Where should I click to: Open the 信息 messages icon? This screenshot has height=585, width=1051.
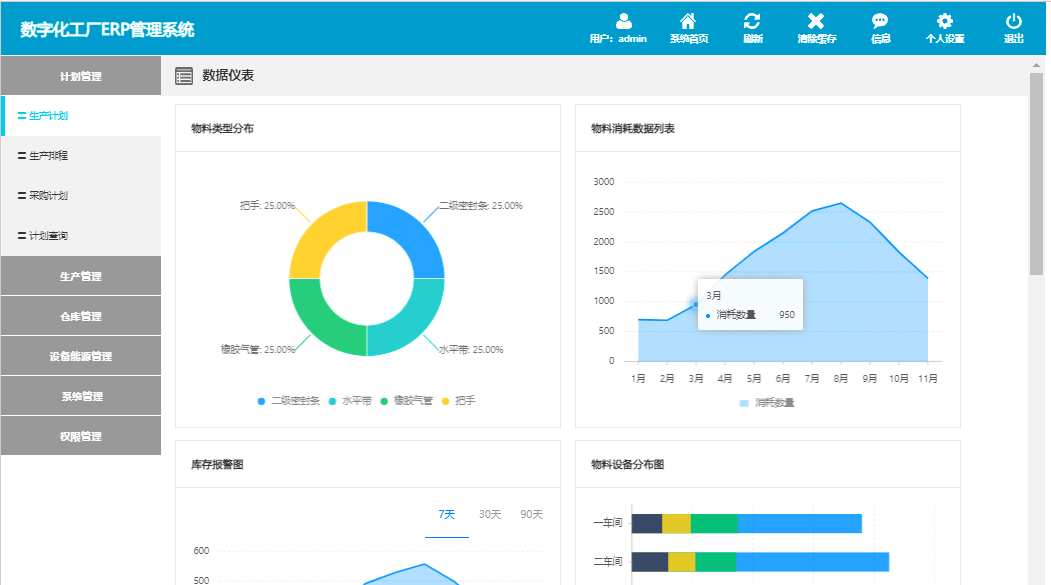point(880,21)
